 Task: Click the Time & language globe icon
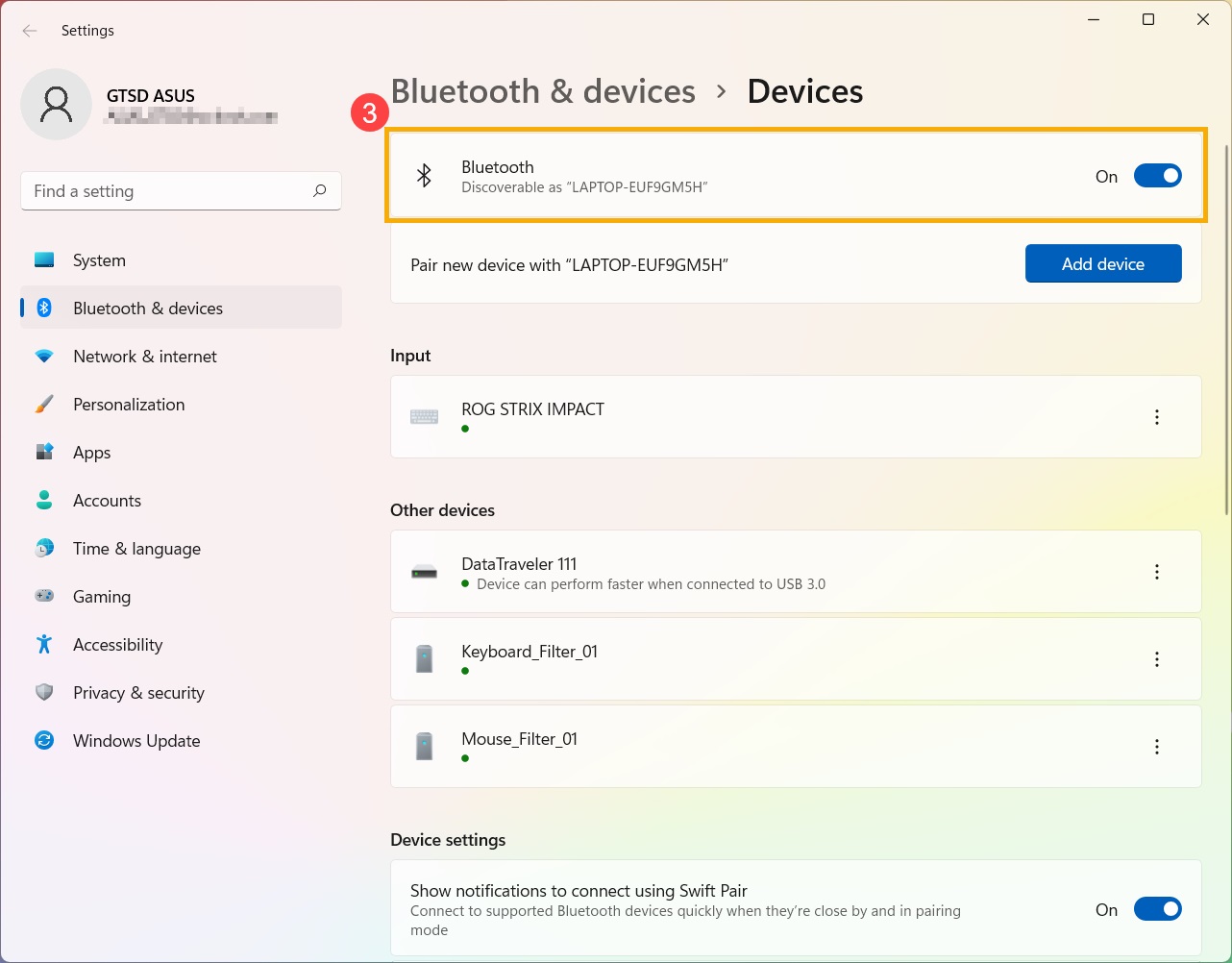click(x=44, y=549)
